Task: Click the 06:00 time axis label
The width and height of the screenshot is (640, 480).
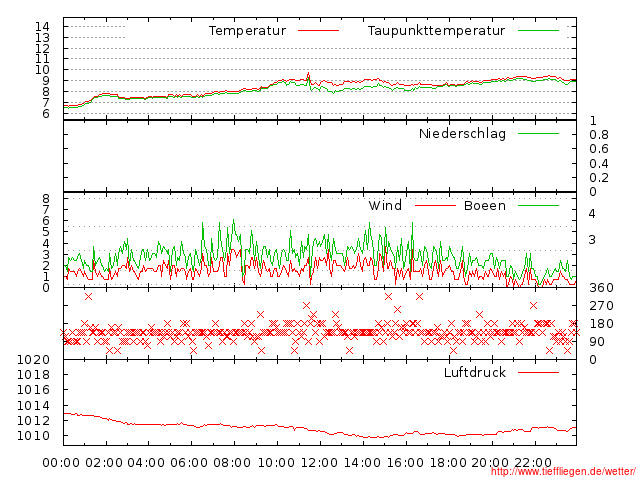Action: point(189,463)
